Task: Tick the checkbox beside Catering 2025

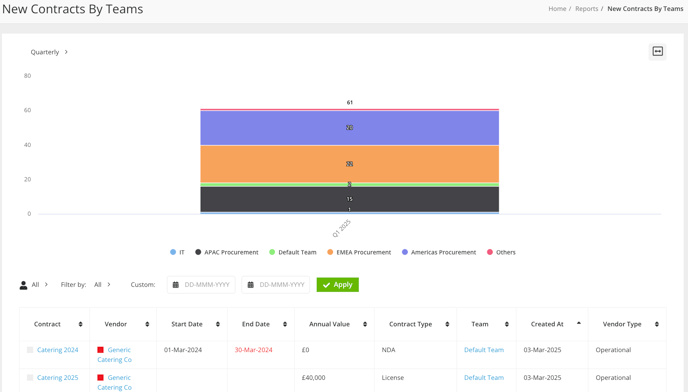Action: (30, 378)
